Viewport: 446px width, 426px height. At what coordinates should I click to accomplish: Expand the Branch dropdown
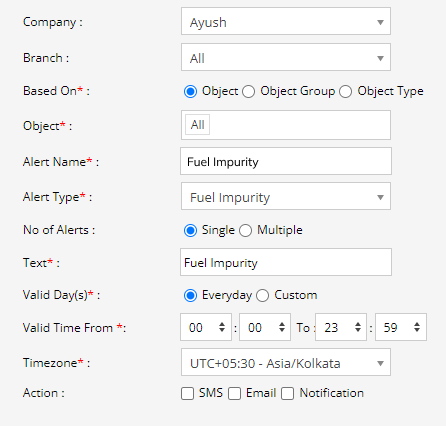click(x=286, y=57)
